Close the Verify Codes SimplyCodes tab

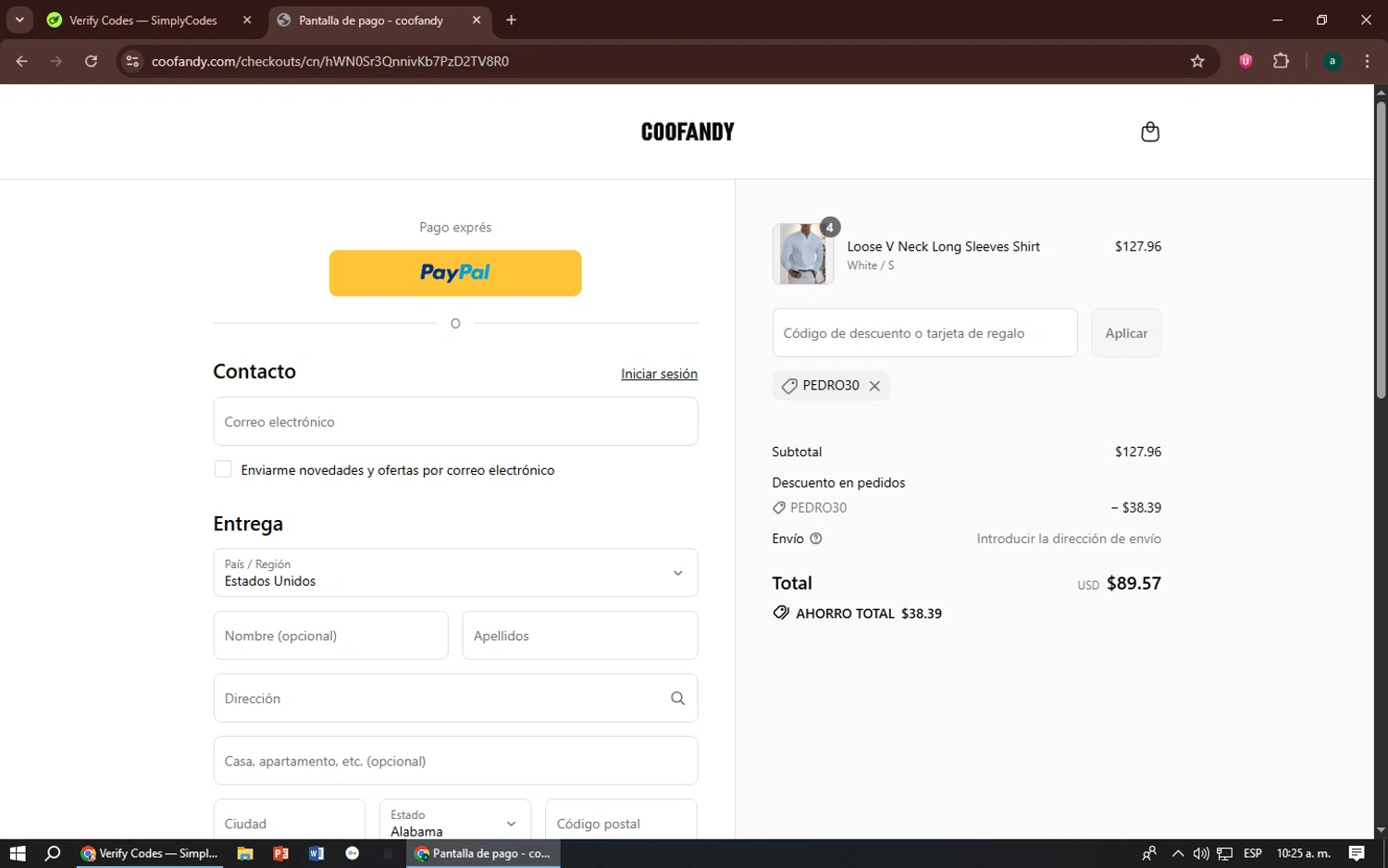pos(247,19)
